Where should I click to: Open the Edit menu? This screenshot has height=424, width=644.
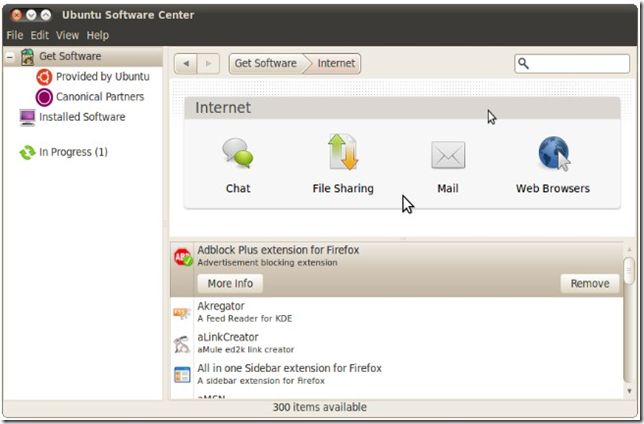pyautogui.click(x=39, y=35)
